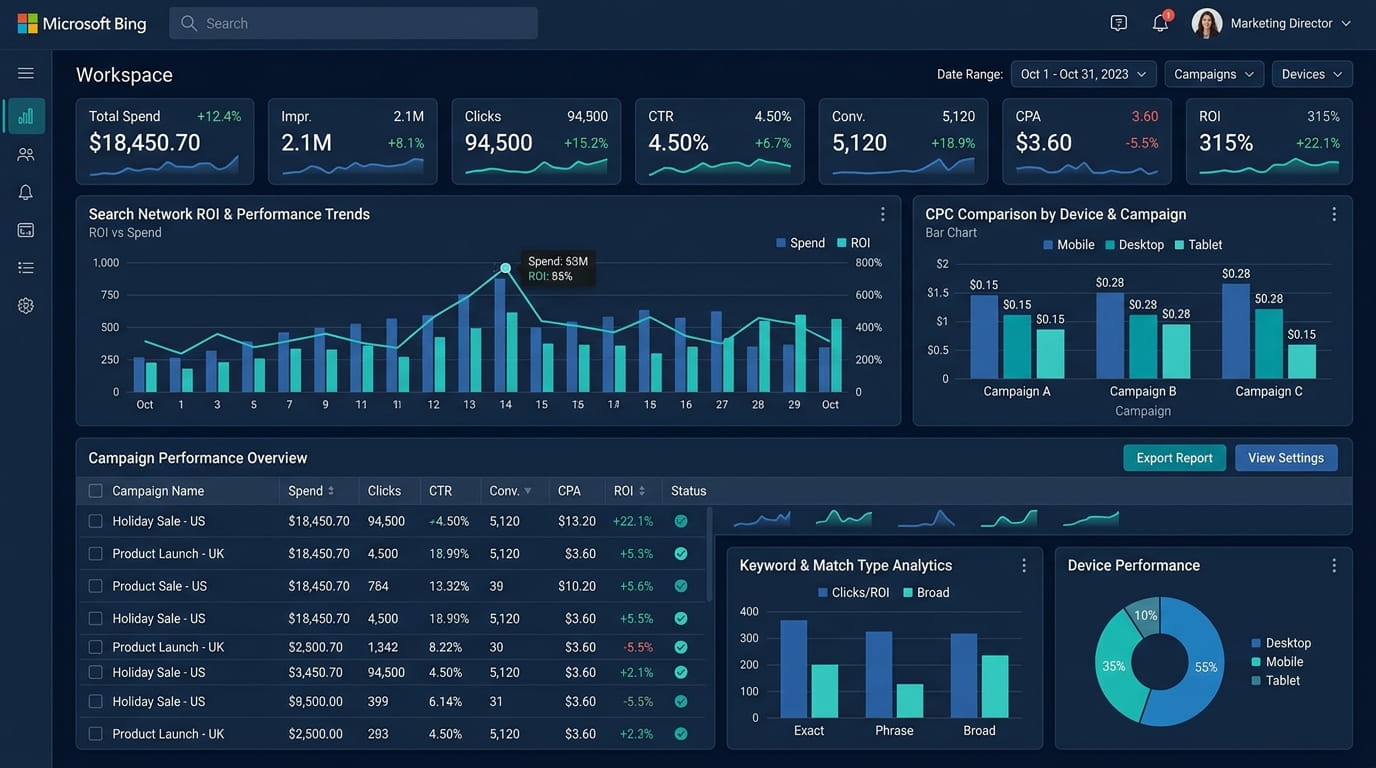Click the View Settings button
Screen dimensions: 1376x768
point(1286,458)
